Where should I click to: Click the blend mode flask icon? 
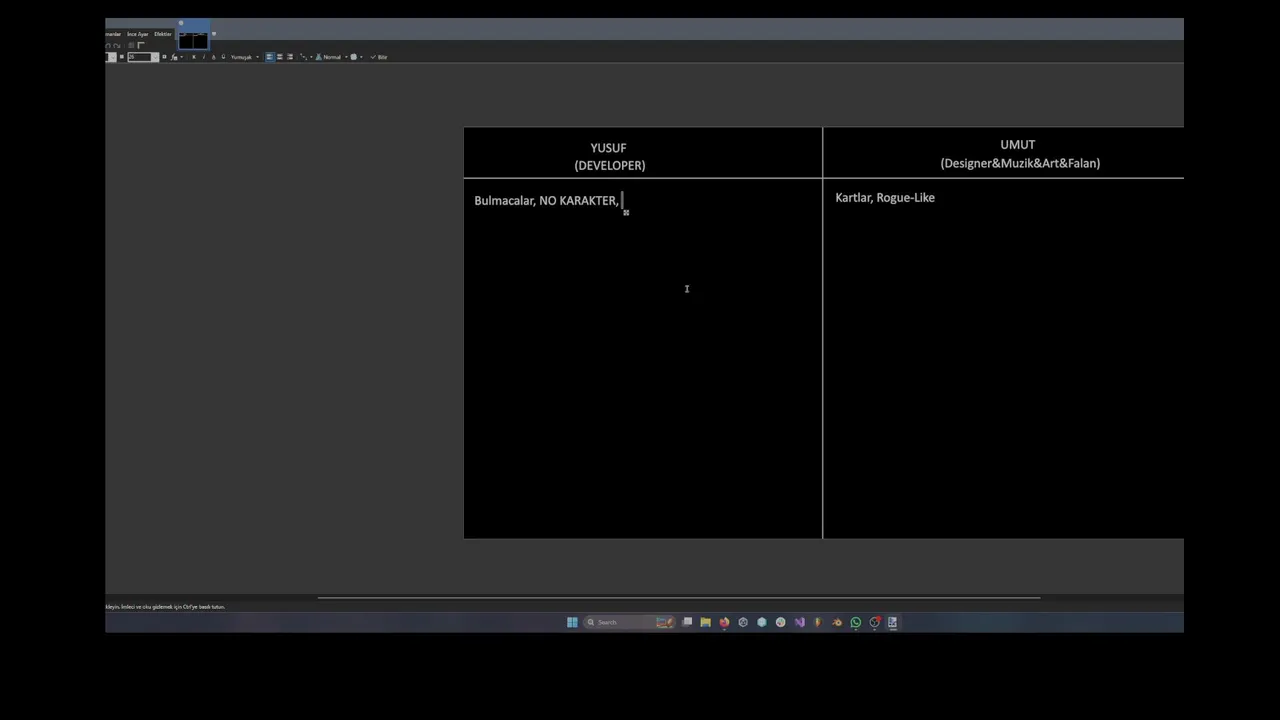tap(318, 57)
